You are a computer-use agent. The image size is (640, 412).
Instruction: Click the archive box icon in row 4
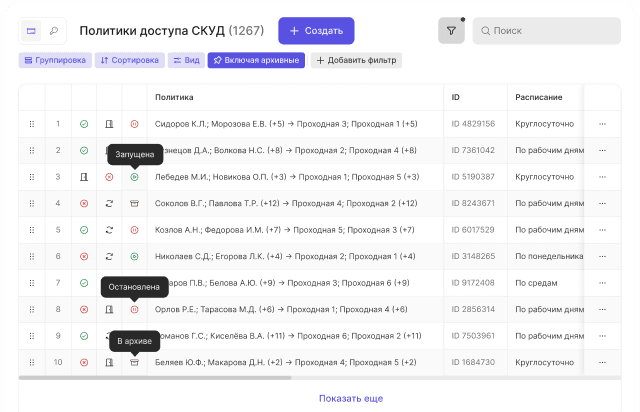(x=134, y=203)
